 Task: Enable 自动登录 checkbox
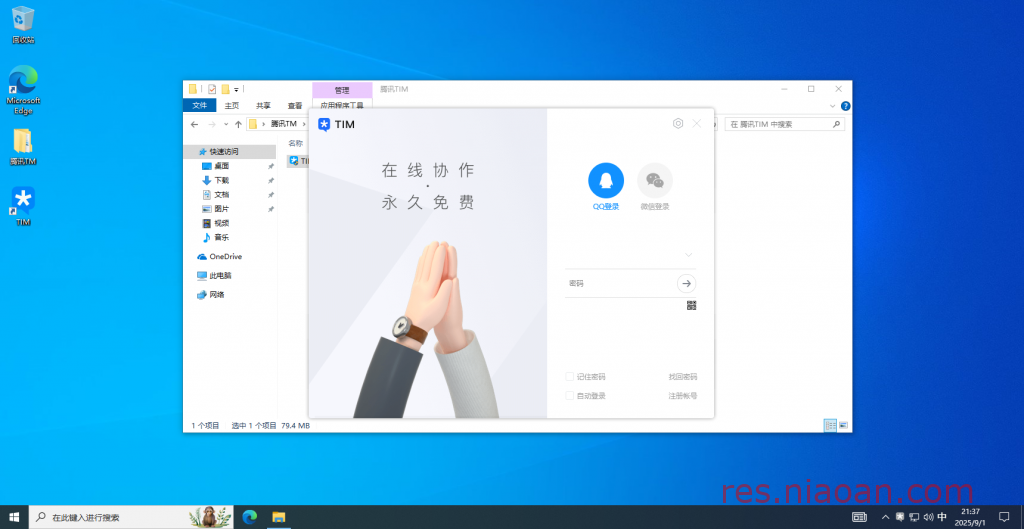569,396
